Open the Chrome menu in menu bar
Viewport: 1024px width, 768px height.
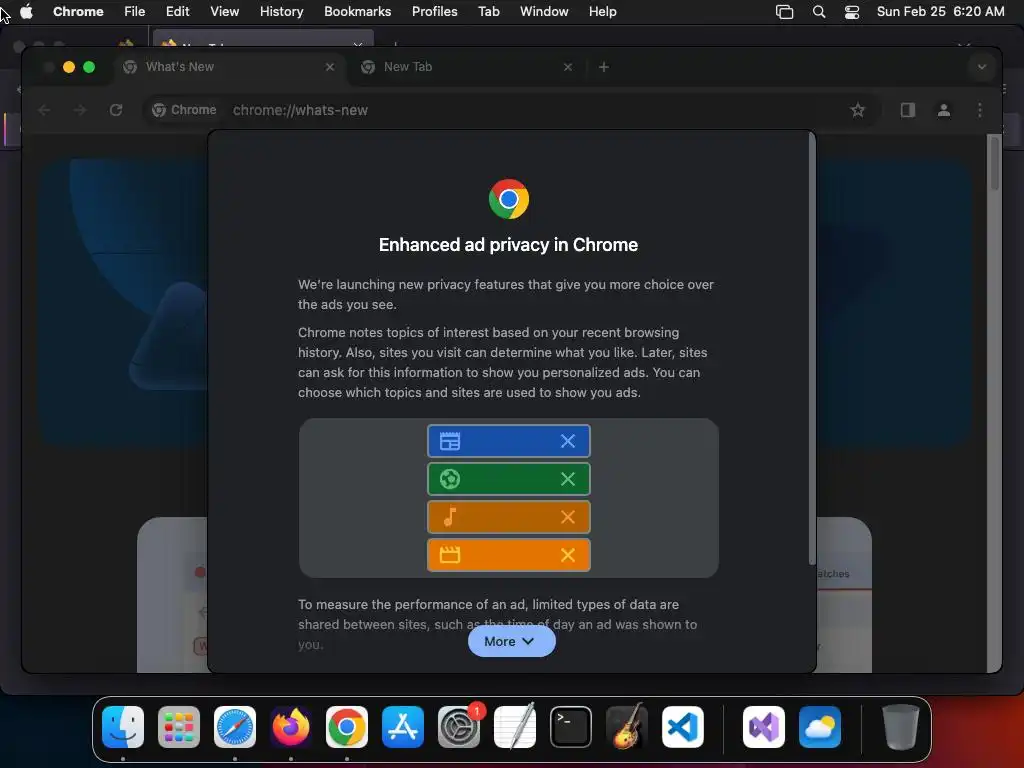pos(78,11)
